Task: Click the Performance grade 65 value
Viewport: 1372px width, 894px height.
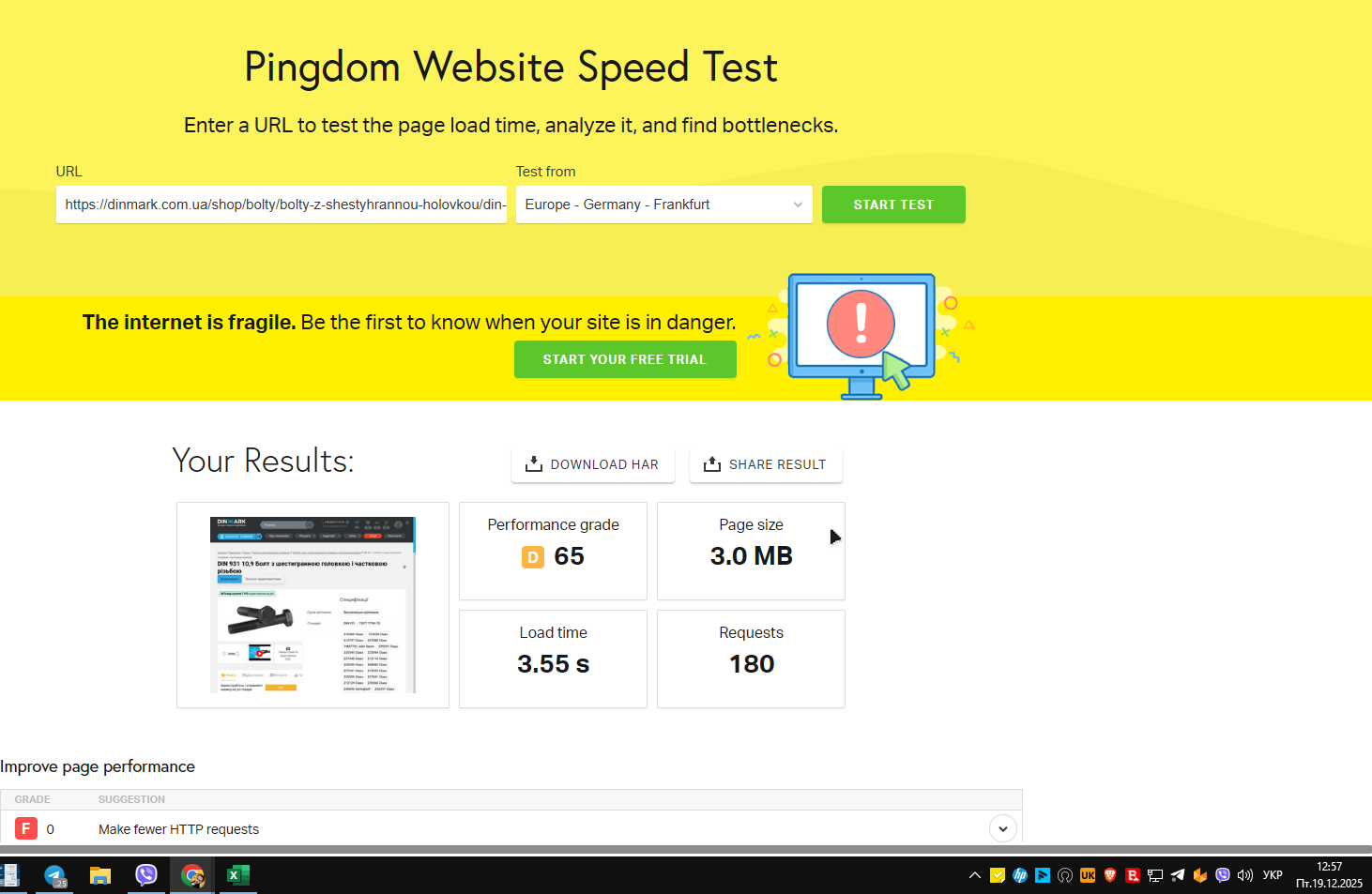Action: click(570, 556)
